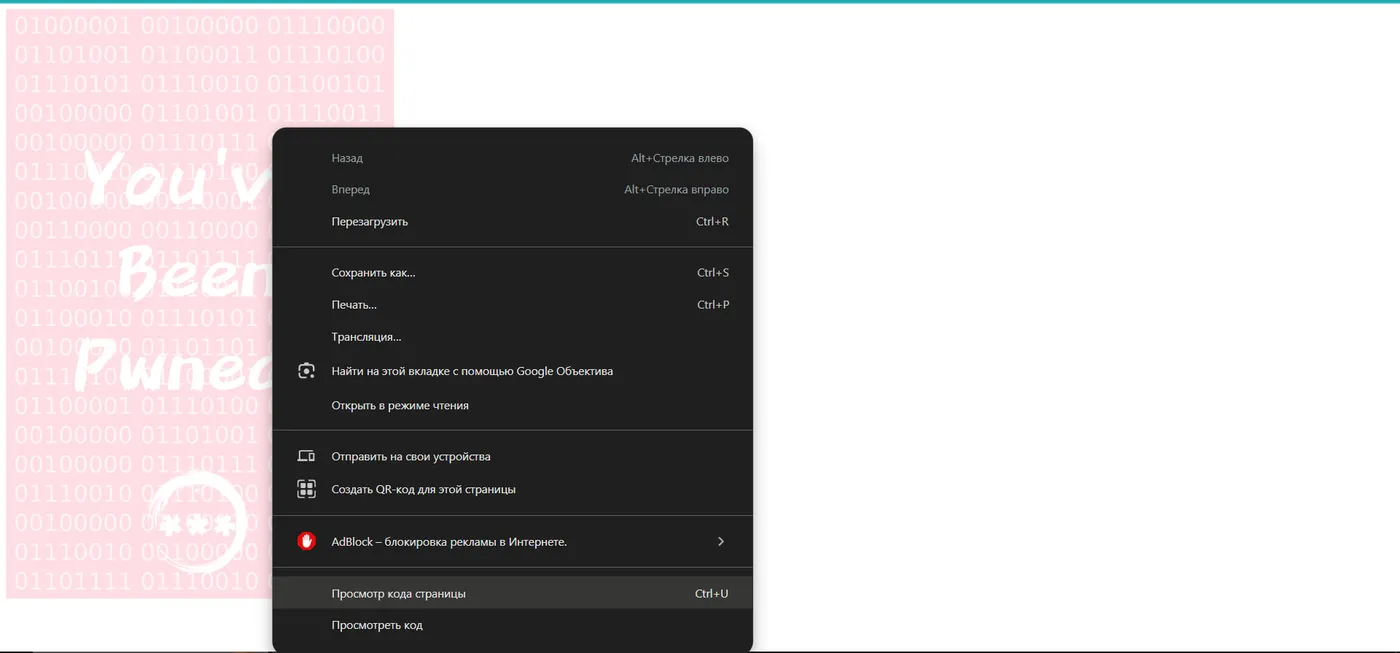
Task: Open "Сохранить как..." from the menu
Action: [x=512, y=272]
